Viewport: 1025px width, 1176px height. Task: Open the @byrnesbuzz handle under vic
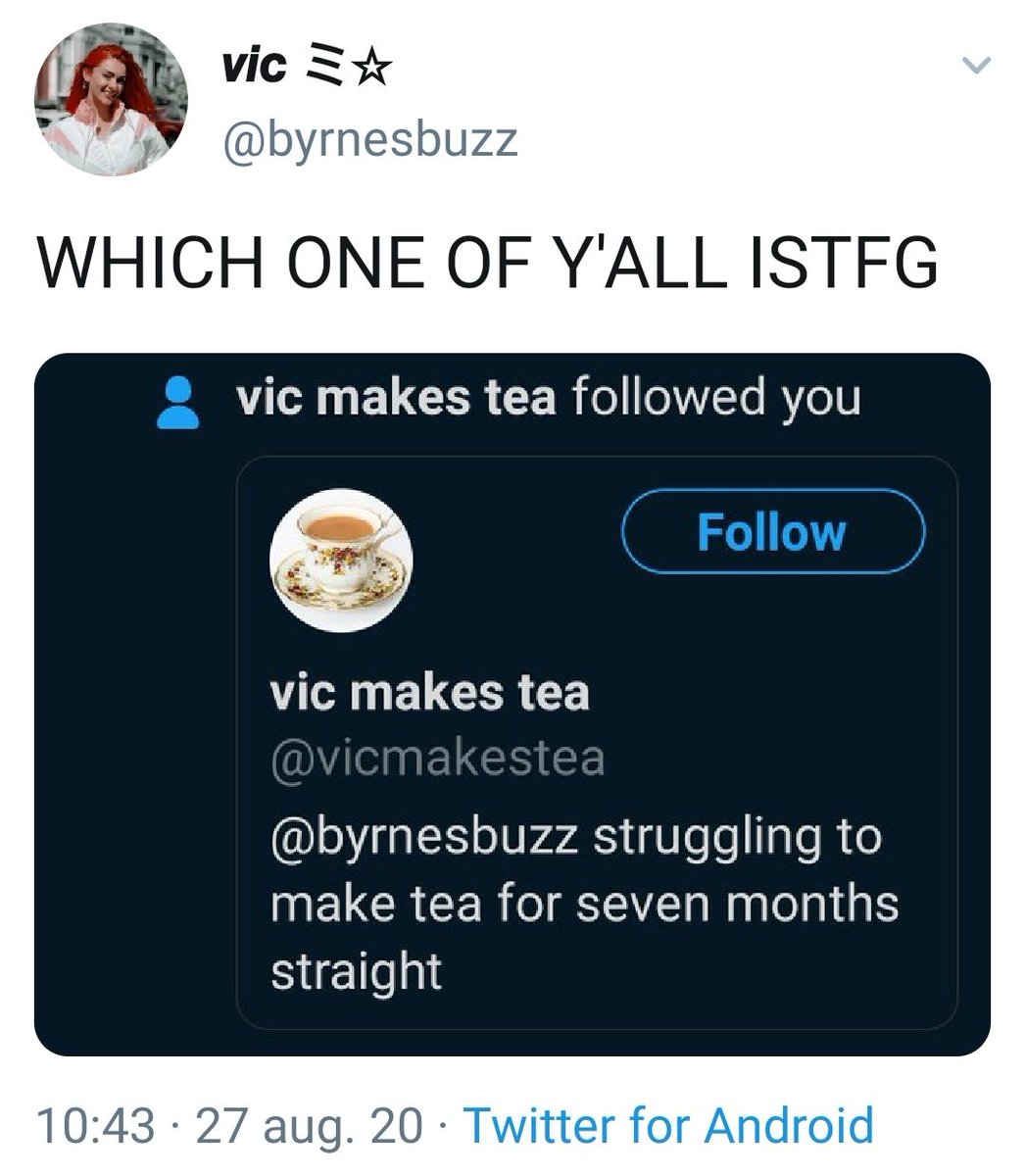pyautogui.click(x=370, y=140)
